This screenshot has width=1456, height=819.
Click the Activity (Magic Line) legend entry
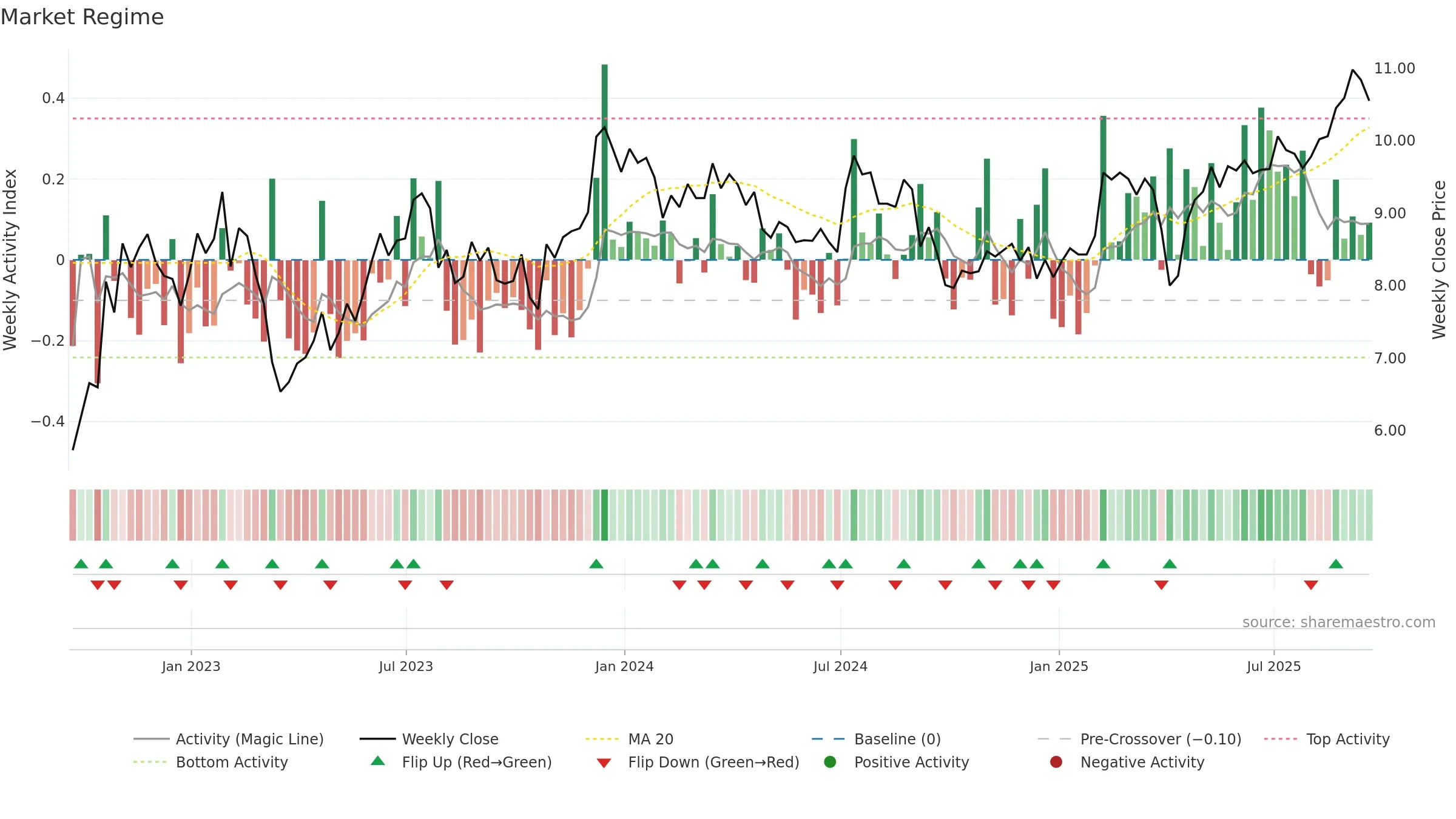click(229, 739)
